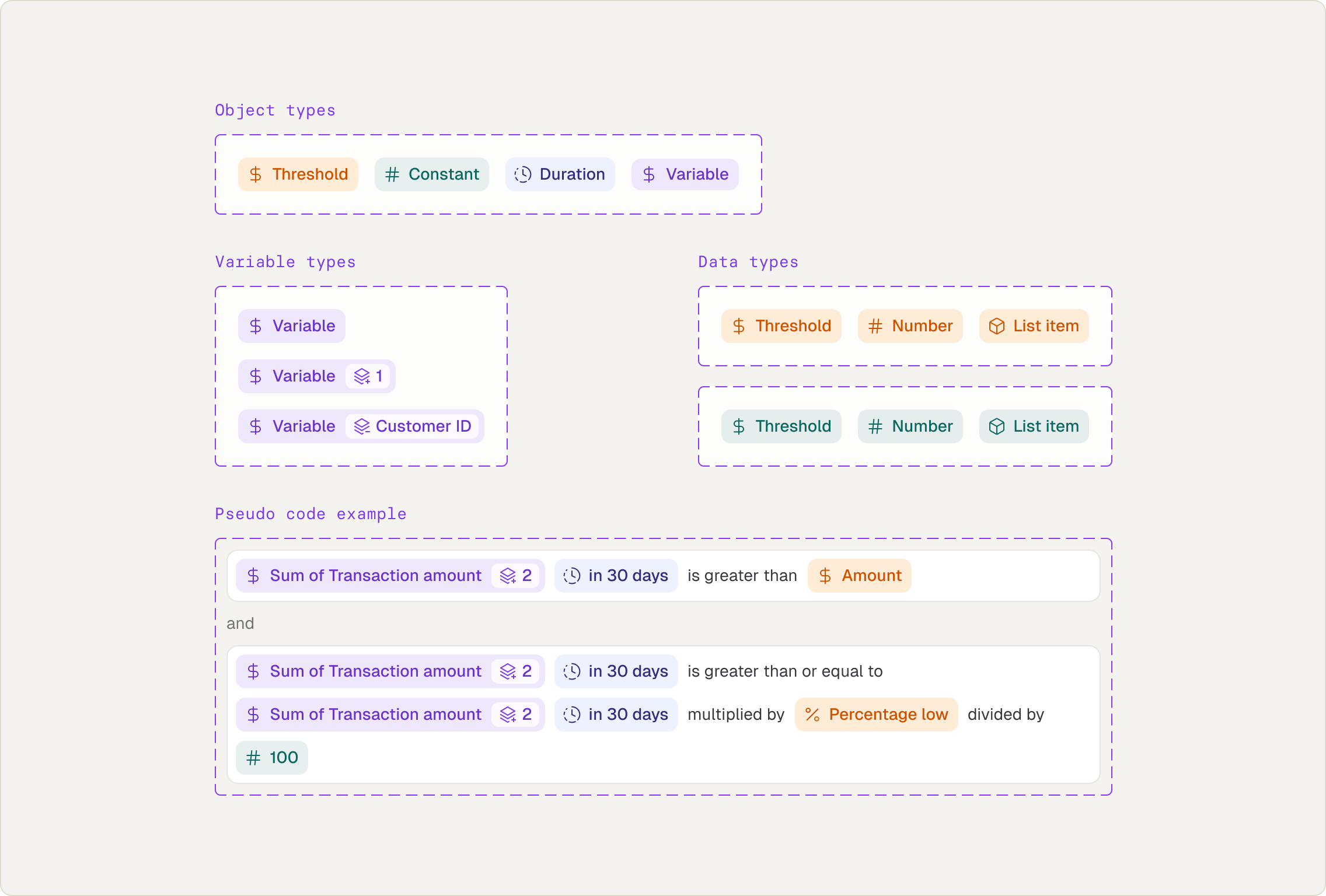
Task: Click the hash icon in the teal Number chip
Action: coord(875,426)
